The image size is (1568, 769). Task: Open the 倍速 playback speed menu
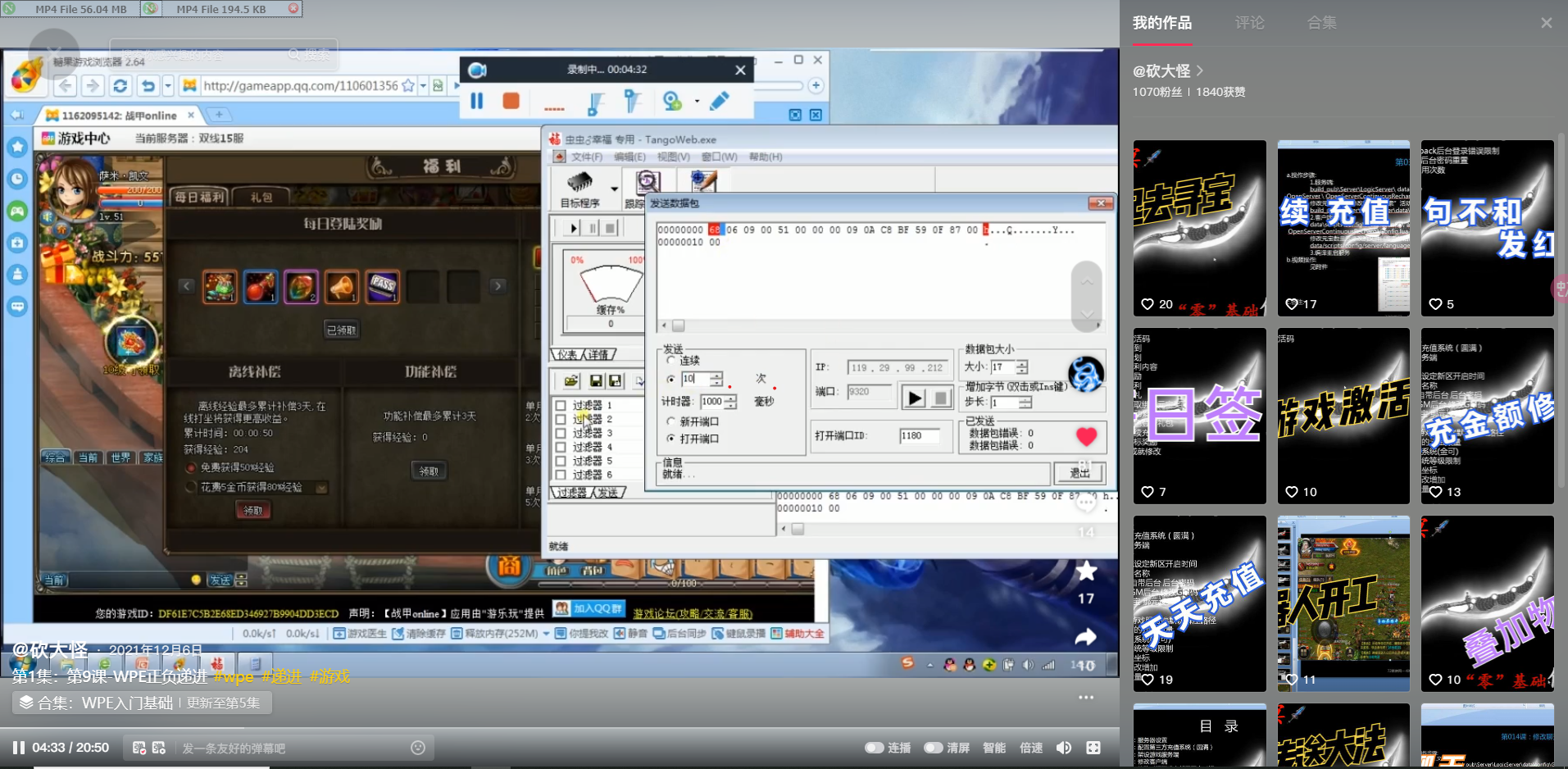tap(1031, 748)
